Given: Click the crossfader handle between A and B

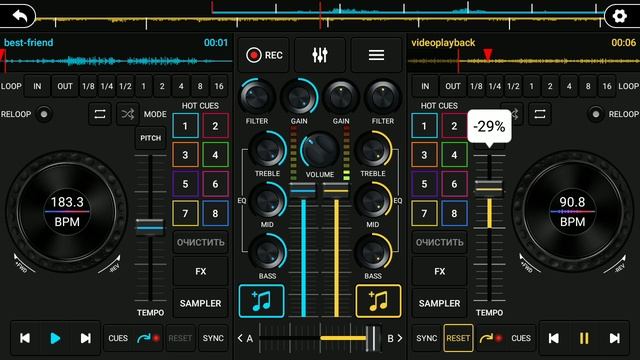Looking at the screenshot, I should click(x=373, y=338).
